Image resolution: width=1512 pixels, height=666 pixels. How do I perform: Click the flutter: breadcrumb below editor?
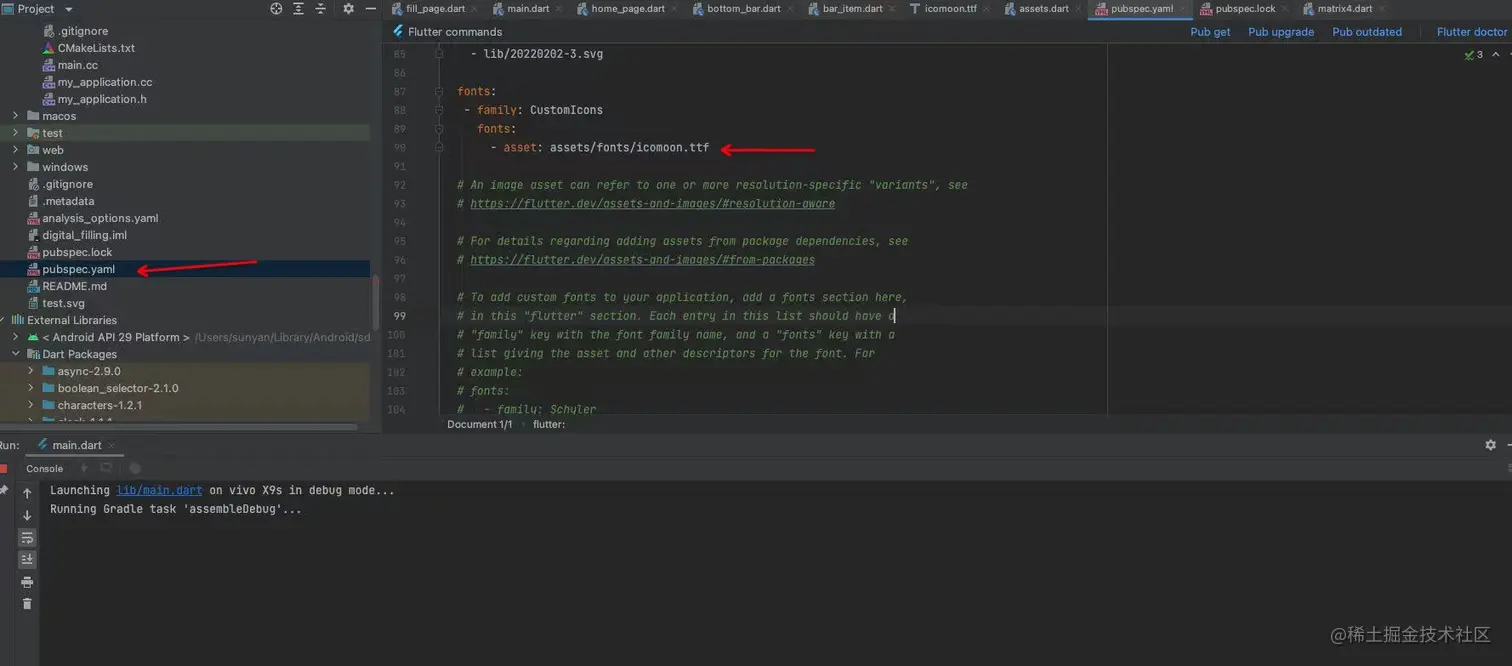point(549,424)
